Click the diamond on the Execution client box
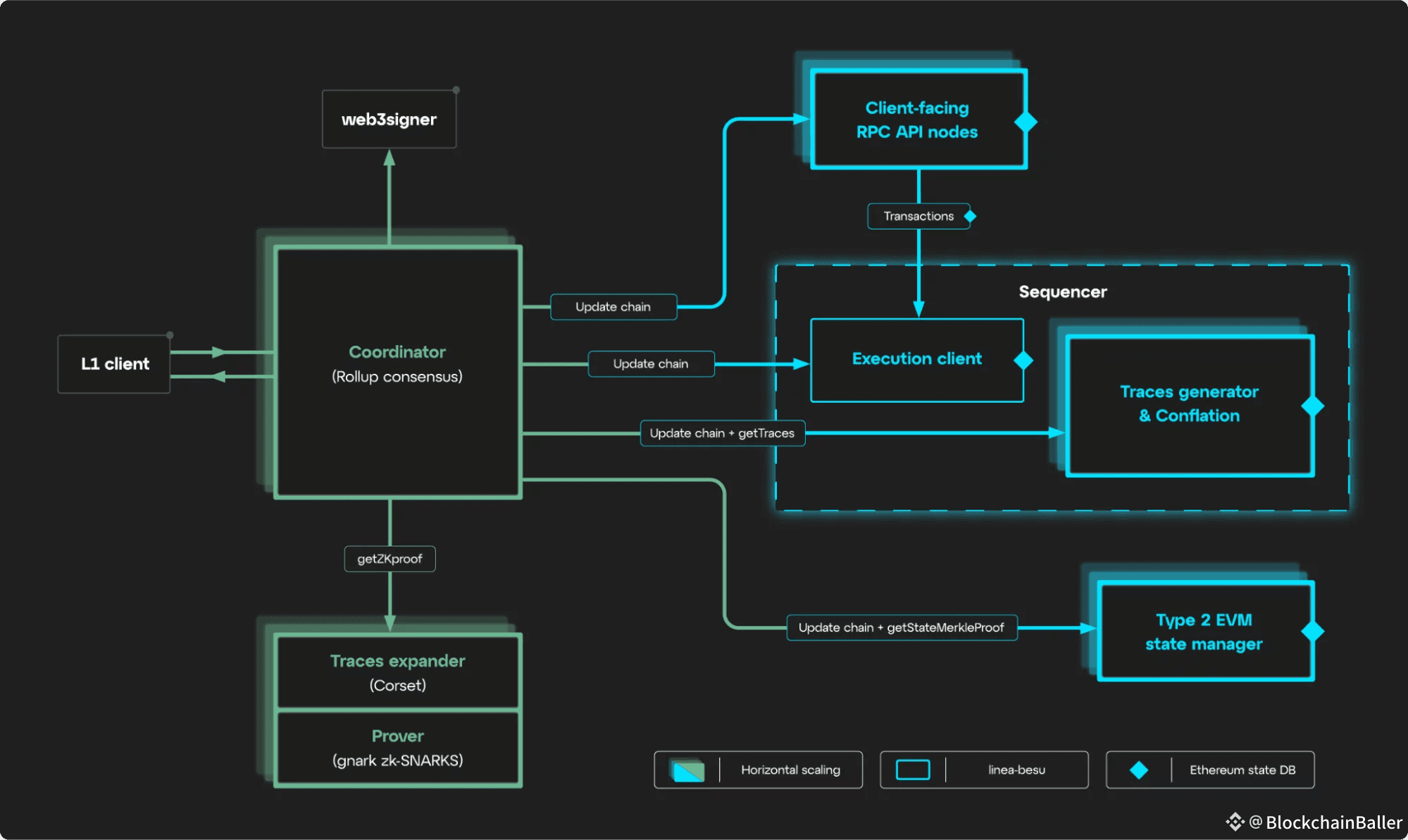The image size is (1408, 840). pos(1023,361)
